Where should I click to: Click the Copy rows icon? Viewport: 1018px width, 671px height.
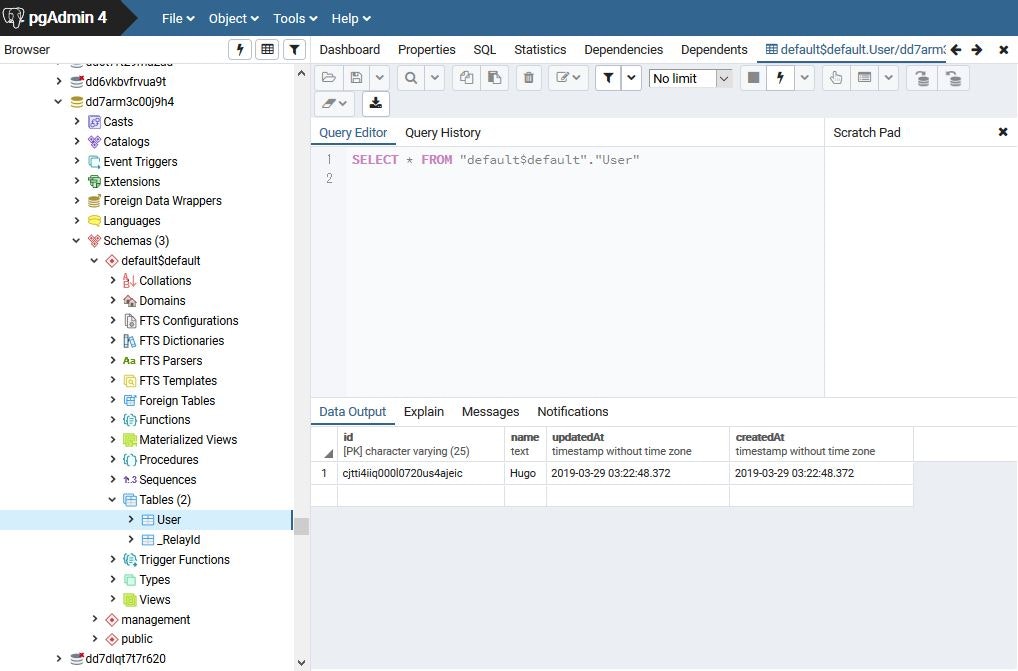coord(466,78)
